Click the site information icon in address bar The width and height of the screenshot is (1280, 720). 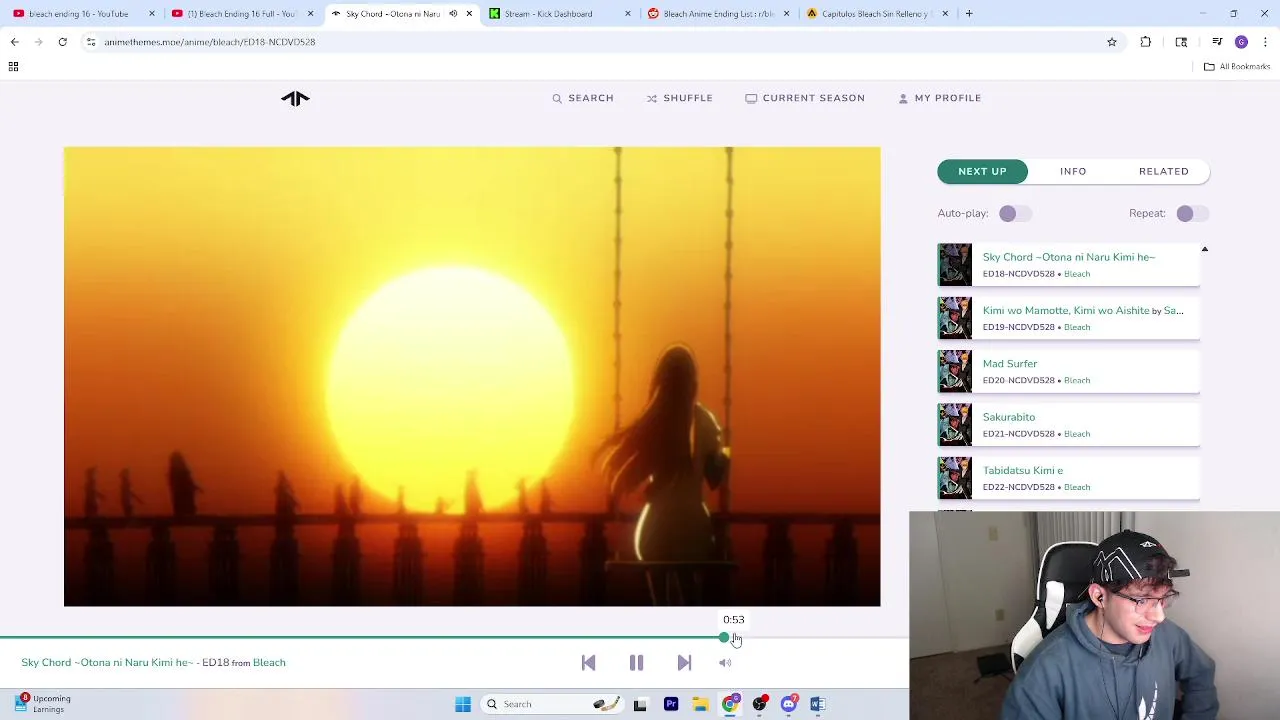click(91, 42)
